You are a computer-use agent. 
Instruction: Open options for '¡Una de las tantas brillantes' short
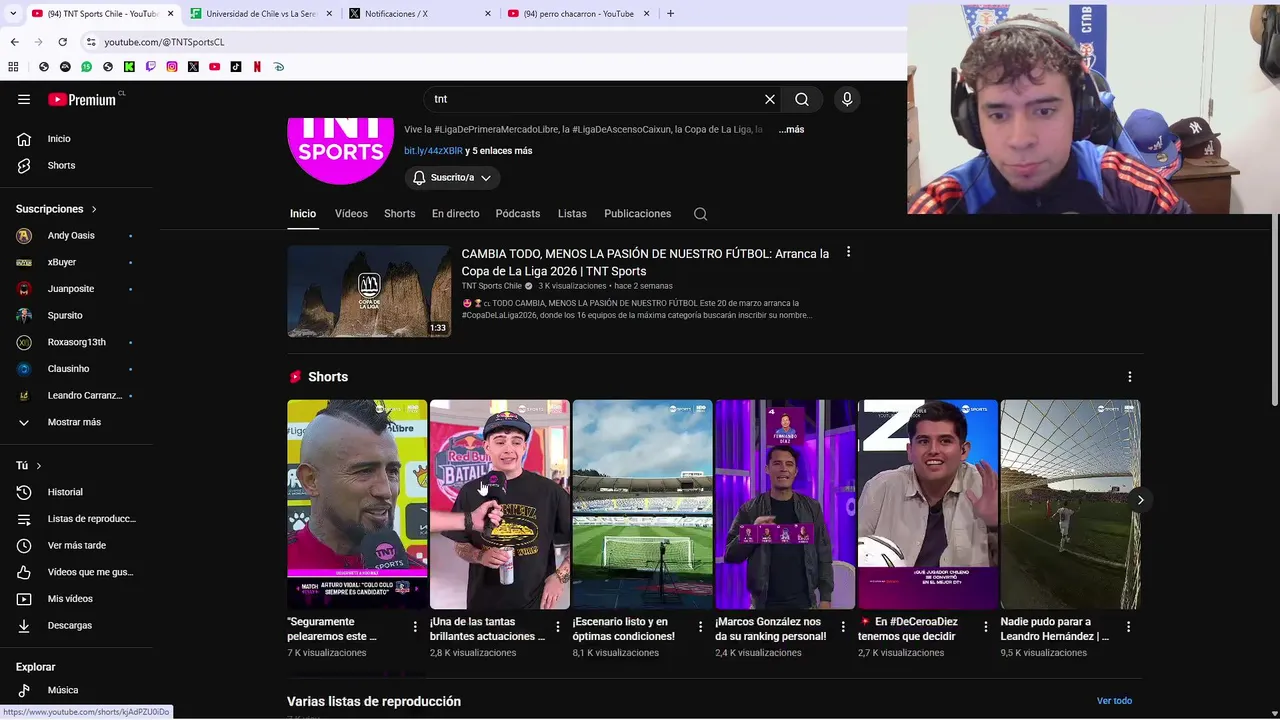pos(558,627)
